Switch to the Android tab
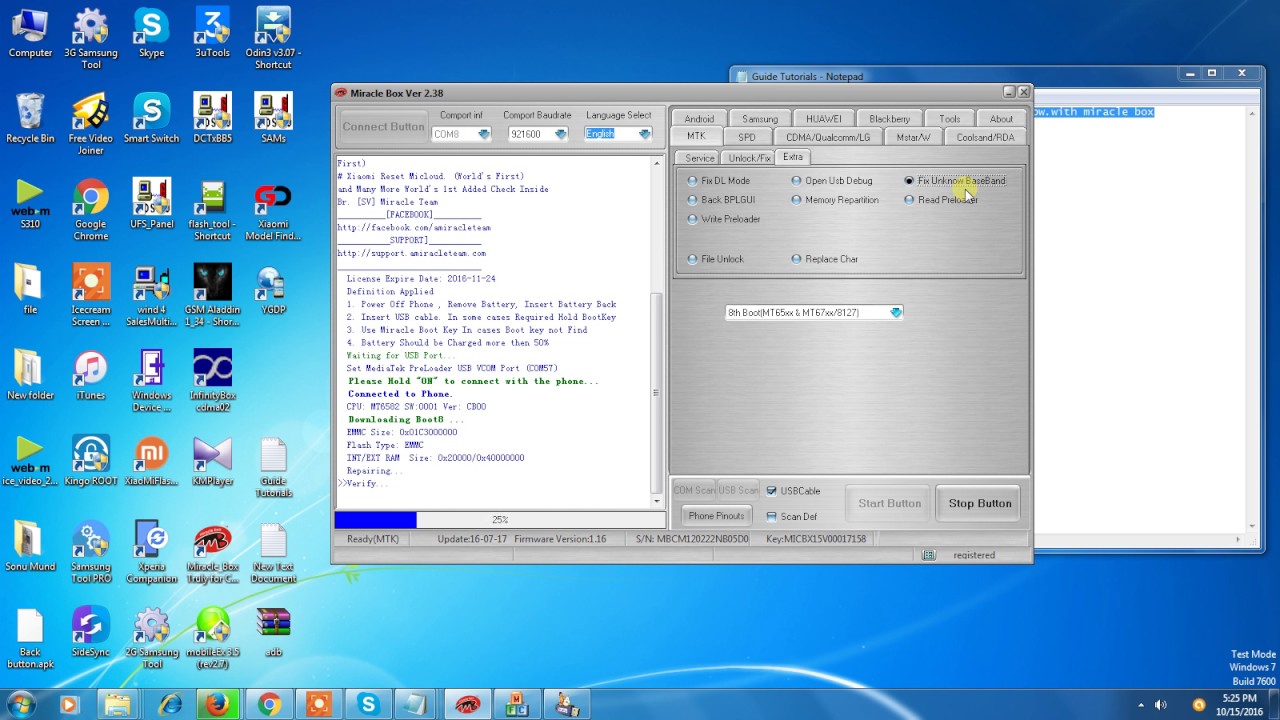Screen dimensions: 1280x720 pos(699,119)
